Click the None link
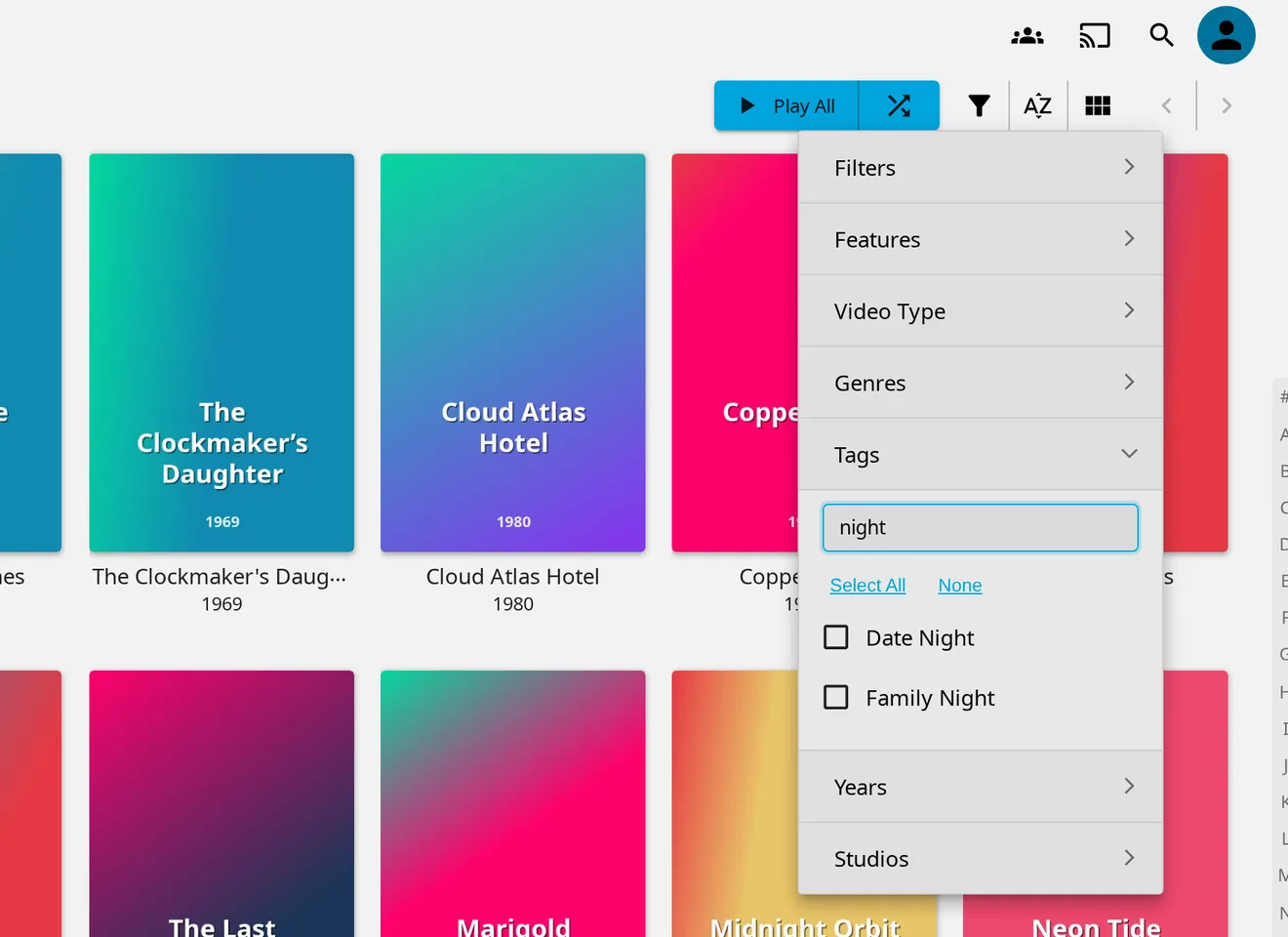 point(960,586)
